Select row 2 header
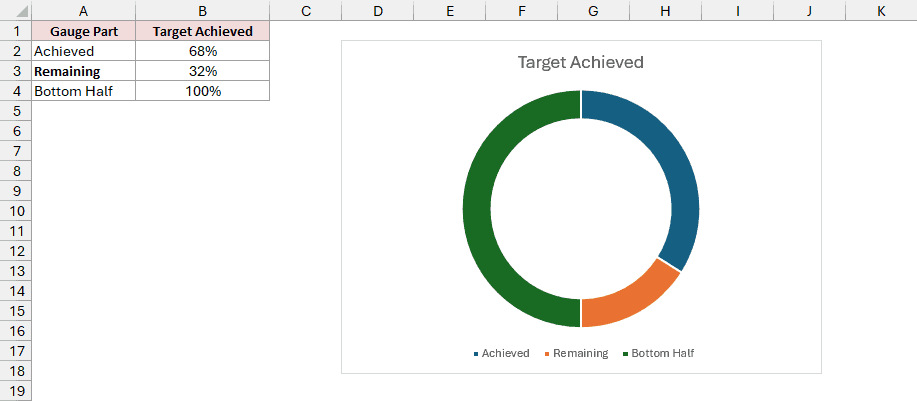917x401 pixels. [x=16, y=51]
